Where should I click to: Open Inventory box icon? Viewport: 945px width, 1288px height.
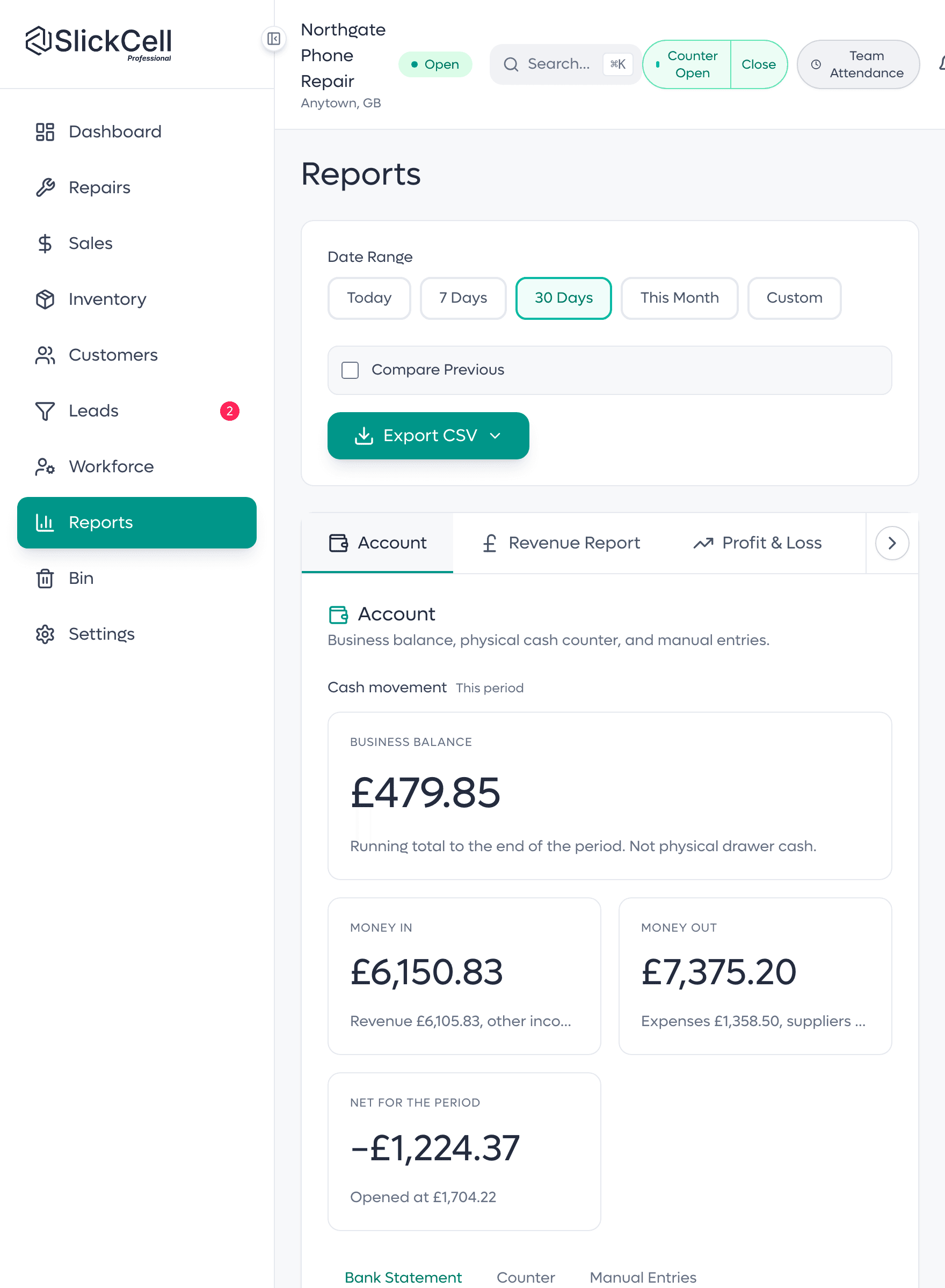pyautogui.click(x=45, y=299)
